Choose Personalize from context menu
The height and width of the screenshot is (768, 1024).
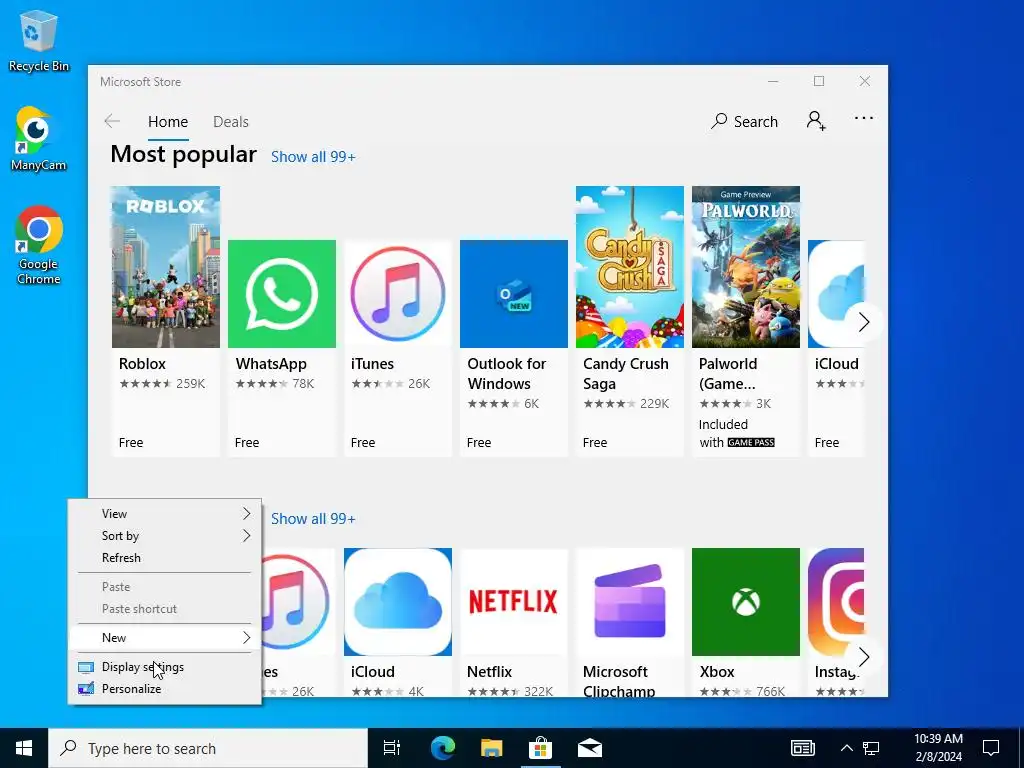(165, 689)
